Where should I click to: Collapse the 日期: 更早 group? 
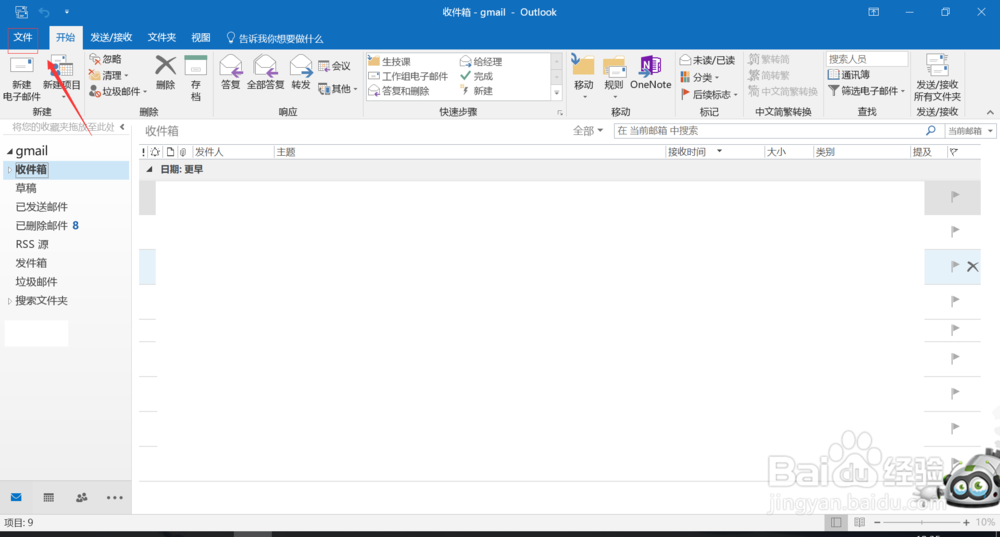tap(149, 170)
